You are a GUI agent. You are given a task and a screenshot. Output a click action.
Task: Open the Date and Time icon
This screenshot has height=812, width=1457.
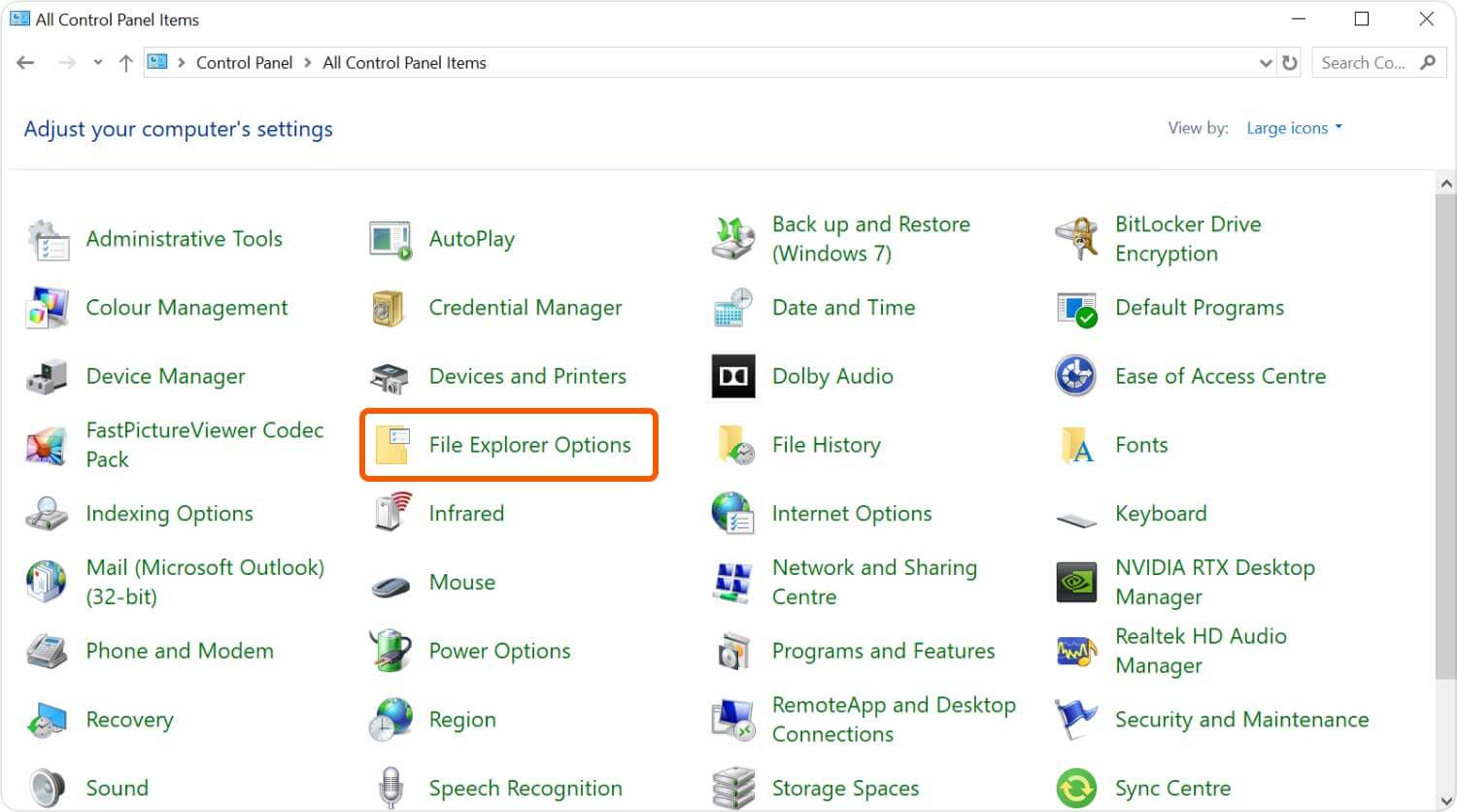[733, 308]
